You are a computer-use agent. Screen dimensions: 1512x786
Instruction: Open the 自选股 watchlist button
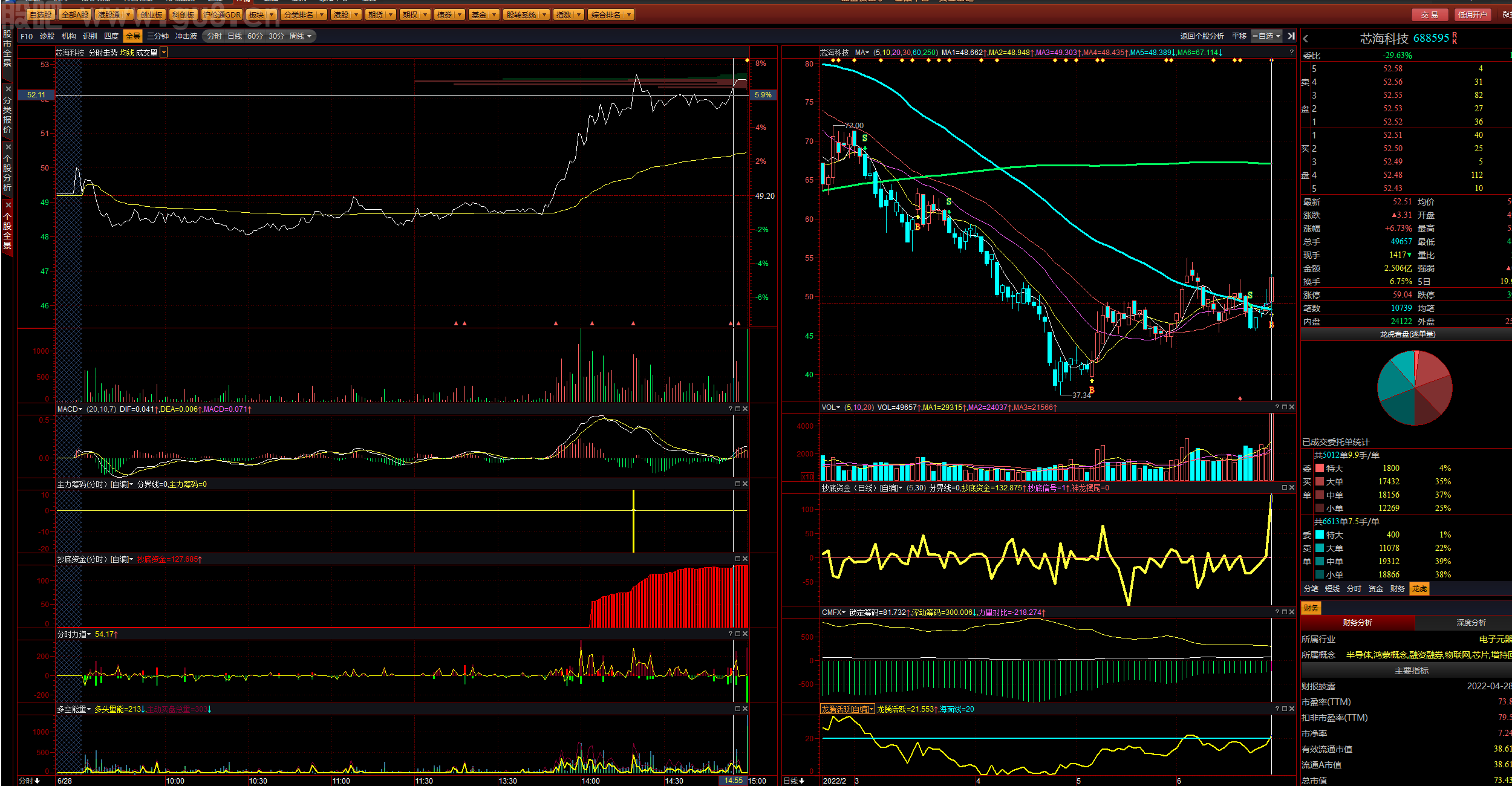pyautogui.click(x=41, y=15)
